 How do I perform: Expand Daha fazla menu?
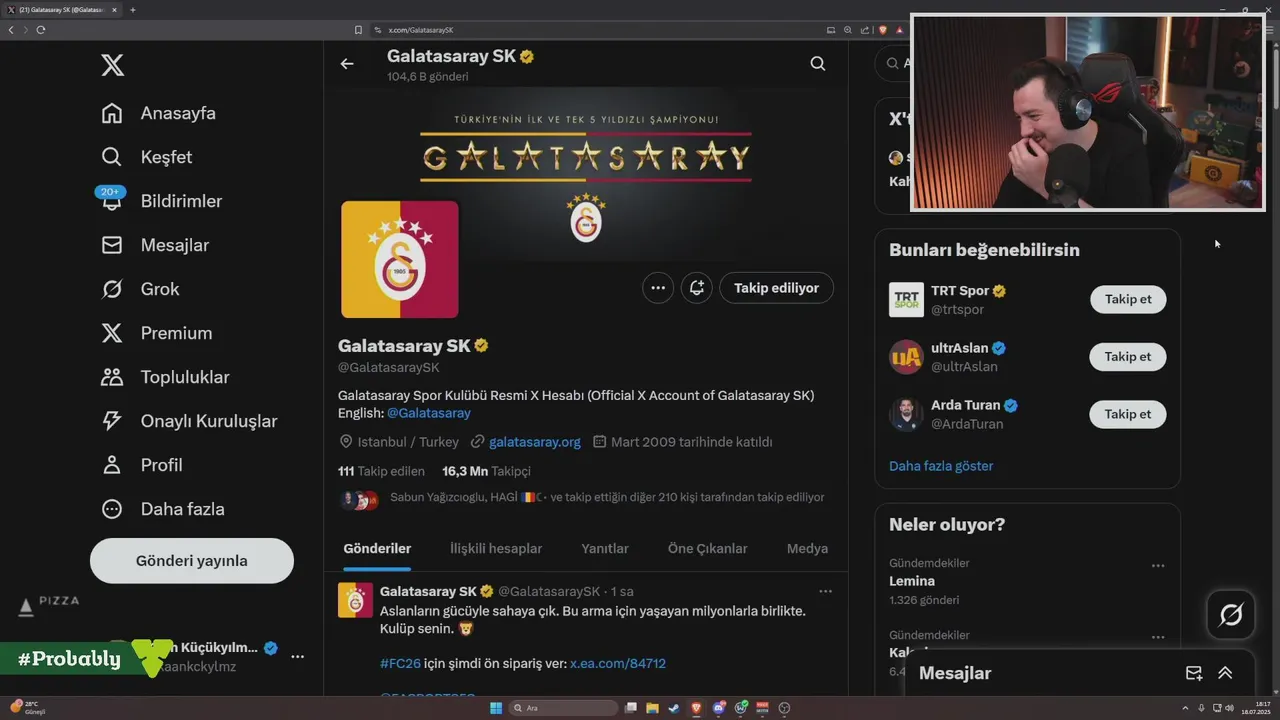162,509
